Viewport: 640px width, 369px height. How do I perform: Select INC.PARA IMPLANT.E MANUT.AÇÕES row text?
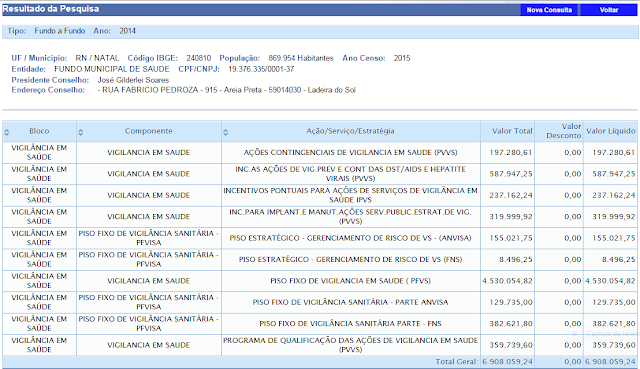click(351, 216)
